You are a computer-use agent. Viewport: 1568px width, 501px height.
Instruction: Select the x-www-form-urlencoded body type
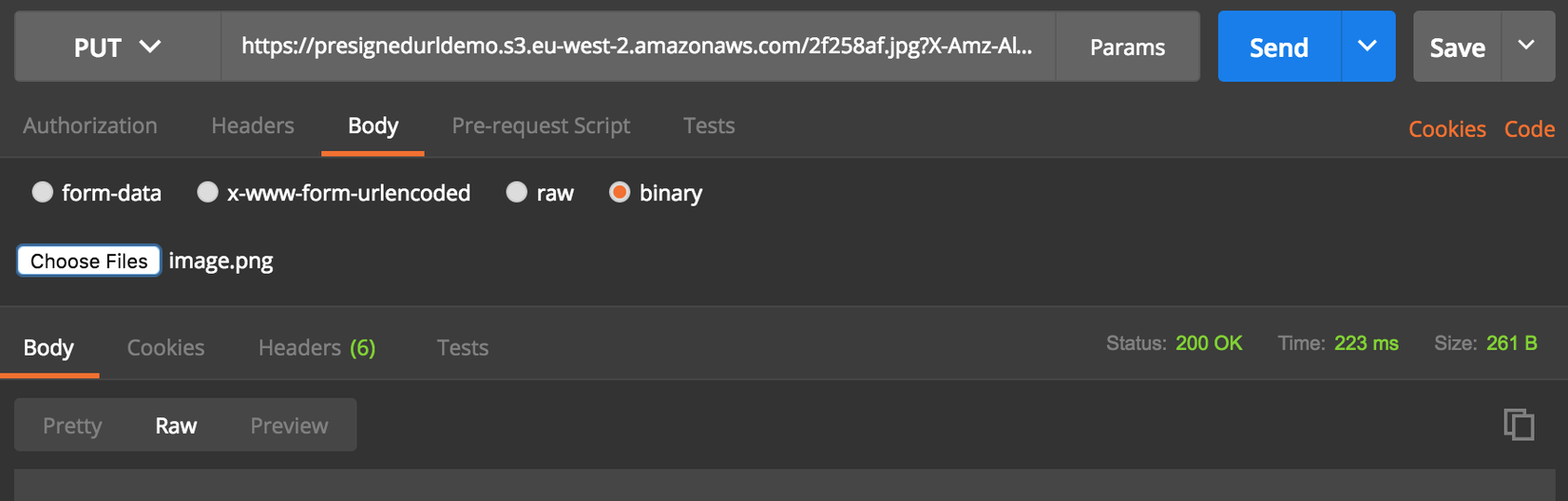(x=207, y=193)
